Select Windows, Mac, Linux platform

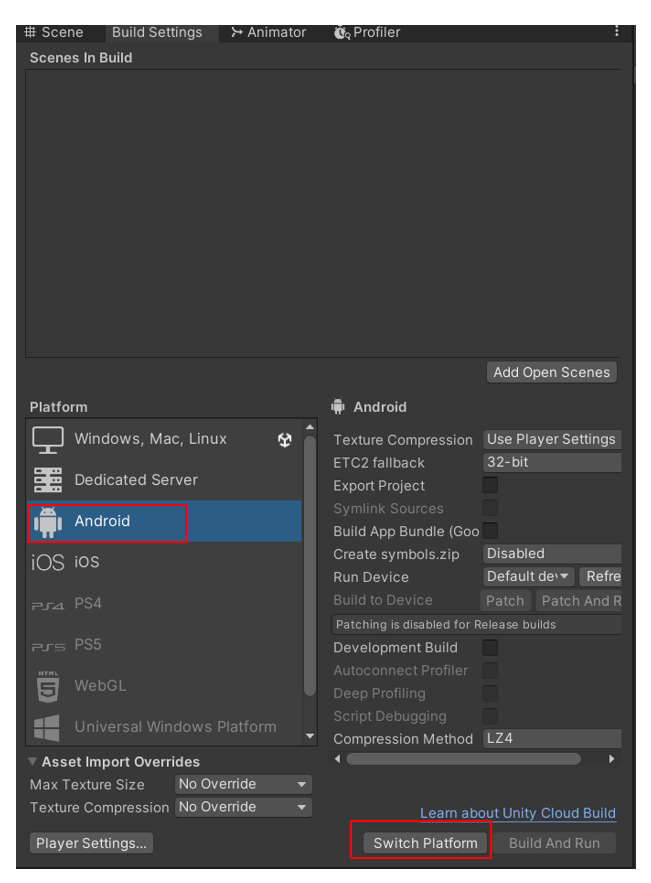(164, 439)
